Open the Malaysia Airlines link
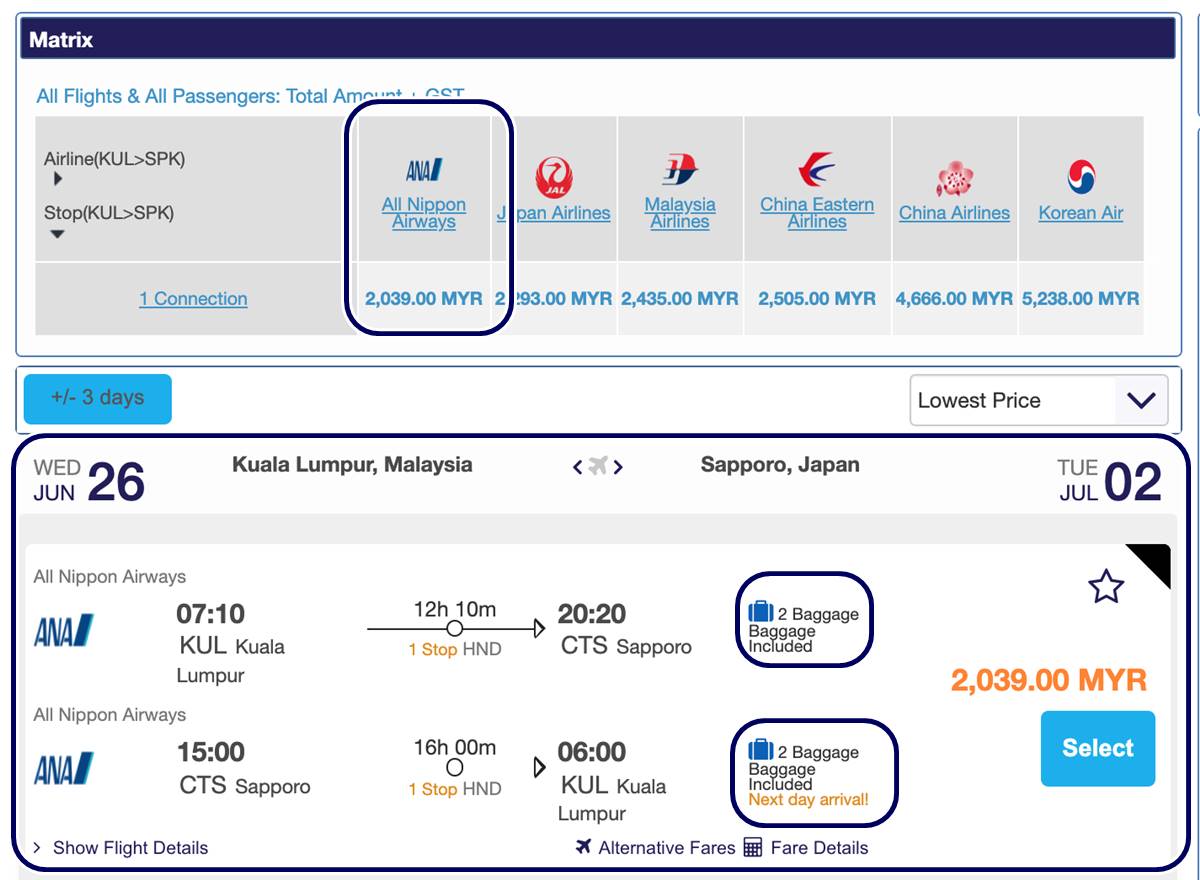The width and height of the screenshot is (1200, 880). 680,213
